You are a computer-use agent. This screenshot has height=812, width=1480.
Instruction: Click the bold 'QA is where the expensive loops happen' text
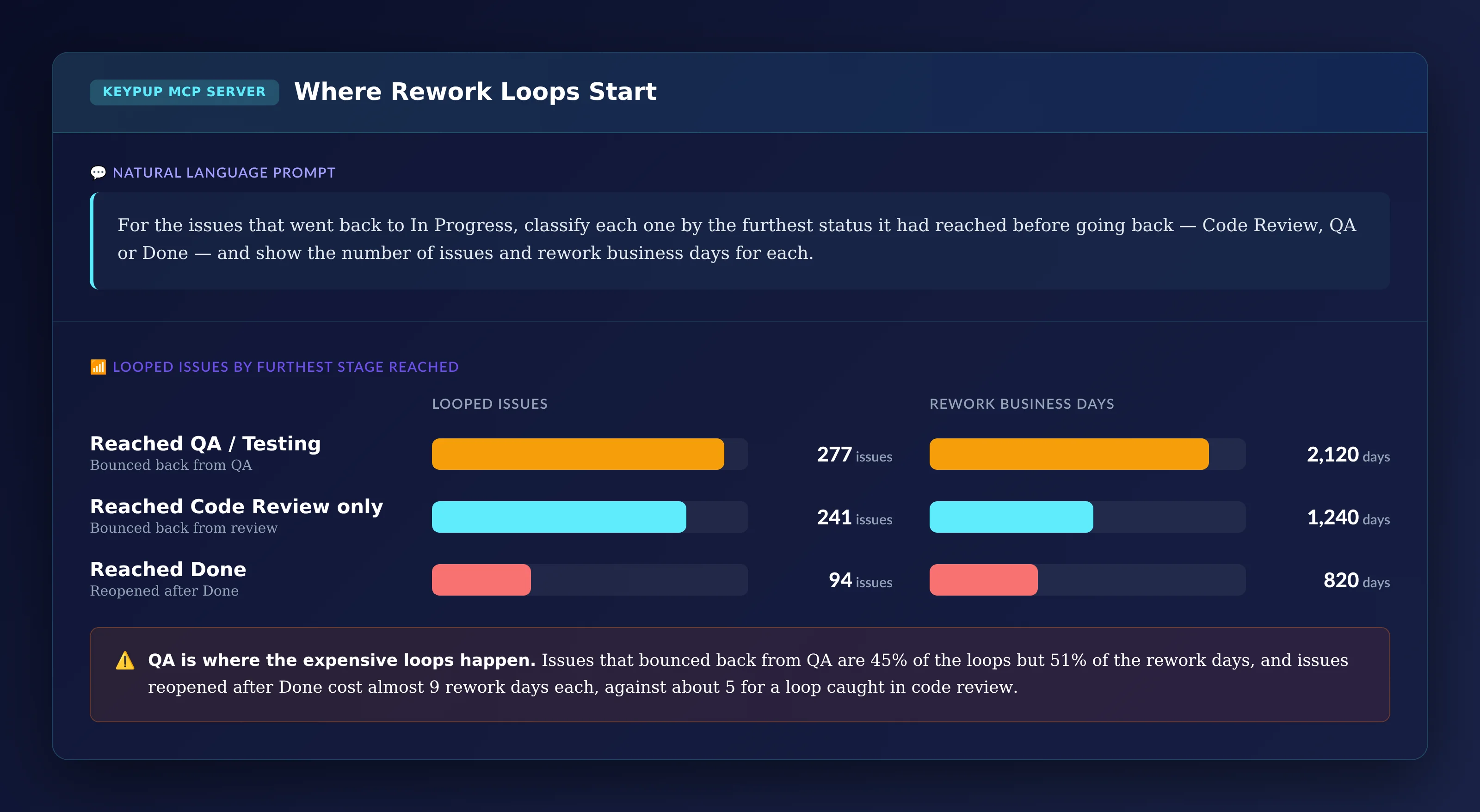point(342,660)
